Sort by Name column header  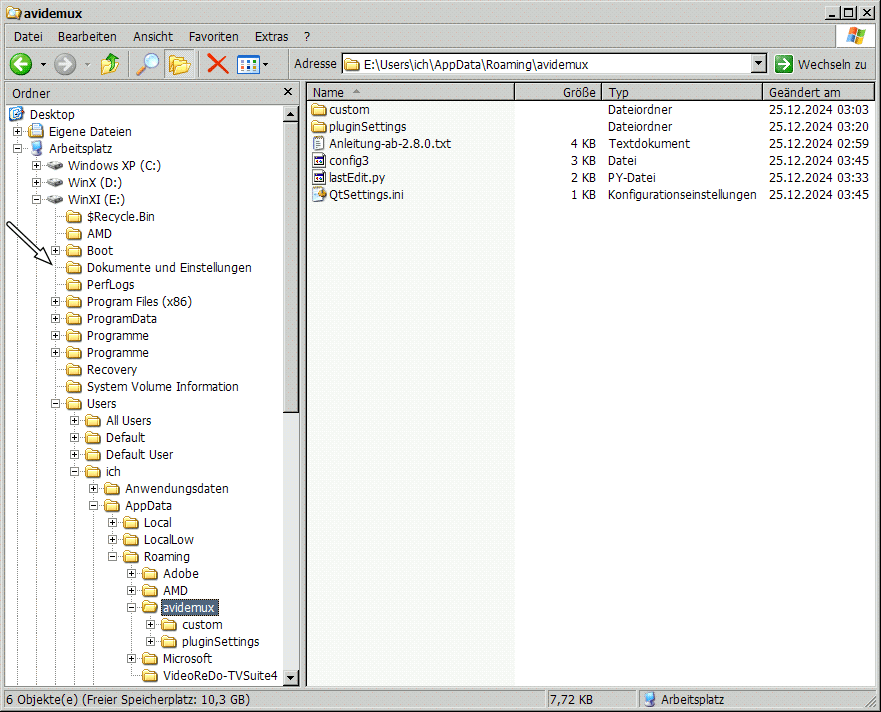[x=411, y=92]
